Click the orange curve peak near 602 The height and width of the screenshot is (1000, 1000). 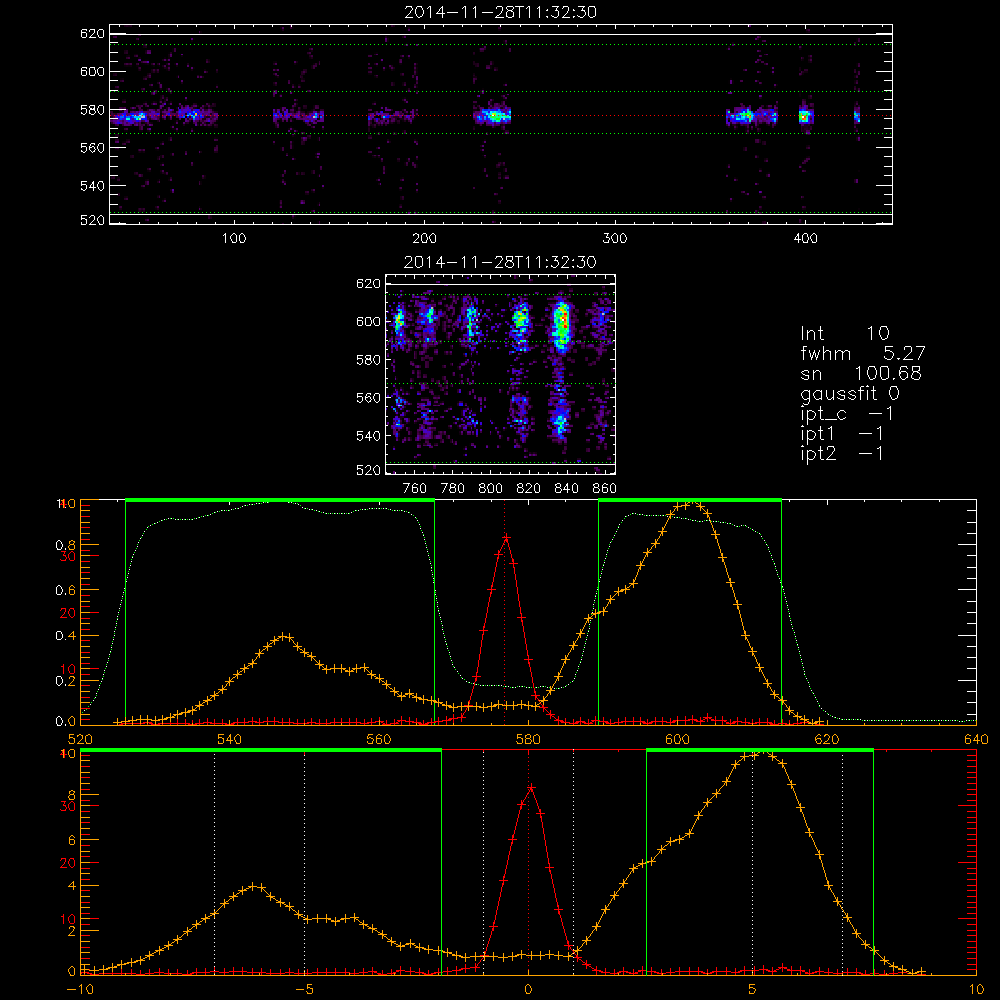pos(690,504)
